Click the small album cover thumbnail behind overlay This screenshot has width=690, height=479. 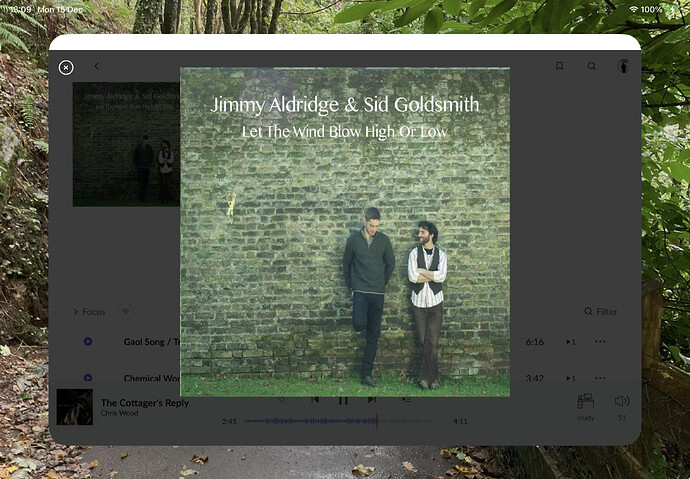[x=126, y=144]
